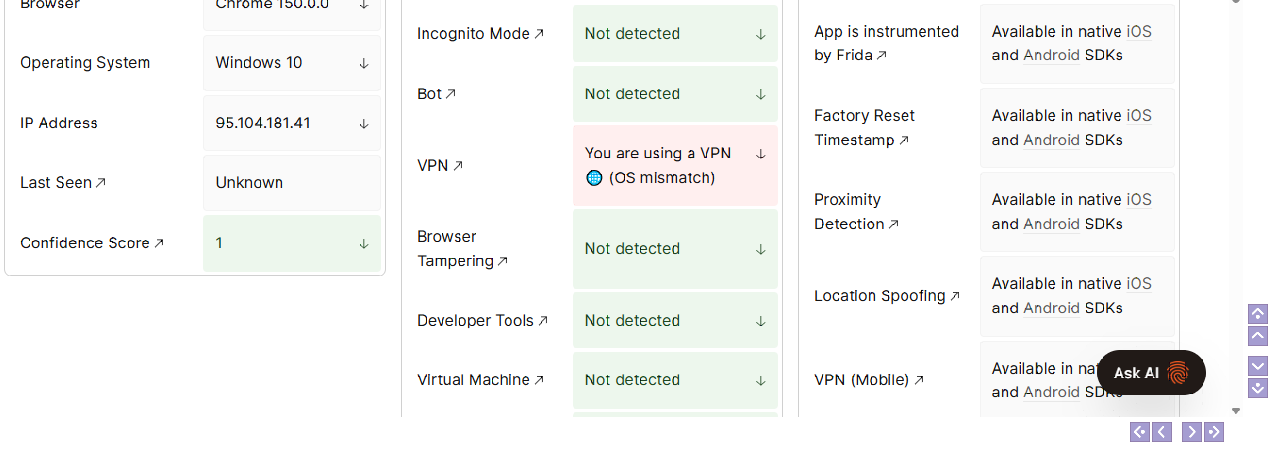Click the iOS link in Factory Reset row
Screen dimensions: 1273x451
[1139, 116]
